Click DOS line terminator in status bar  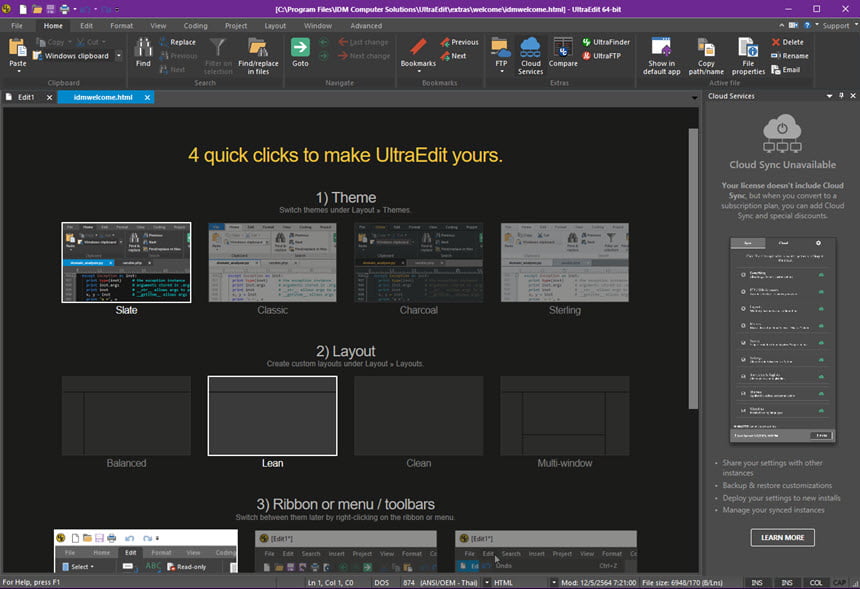pos(382,582)
